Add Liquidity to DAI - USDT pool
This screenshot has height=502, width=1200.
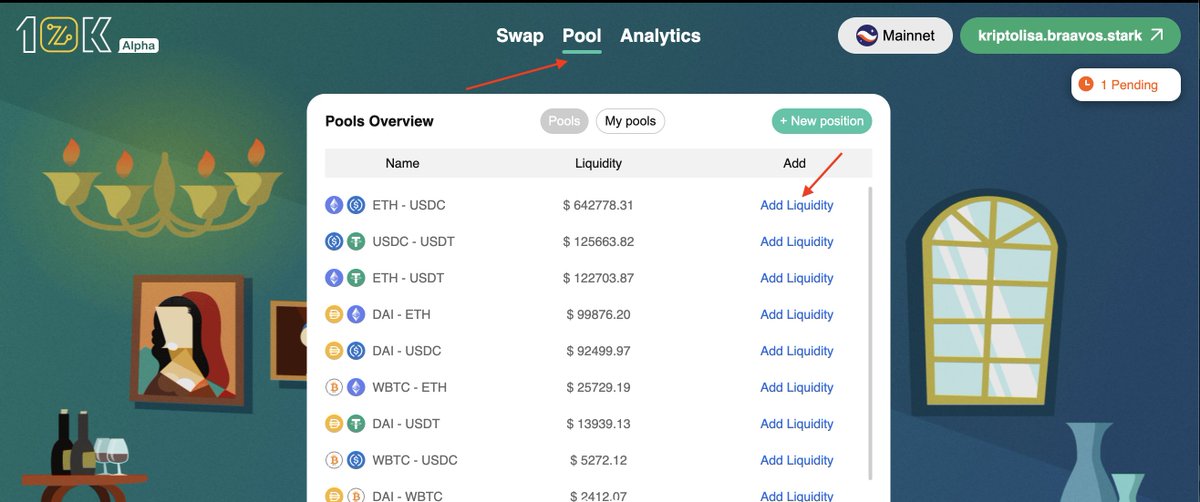[x=797, y=424]
